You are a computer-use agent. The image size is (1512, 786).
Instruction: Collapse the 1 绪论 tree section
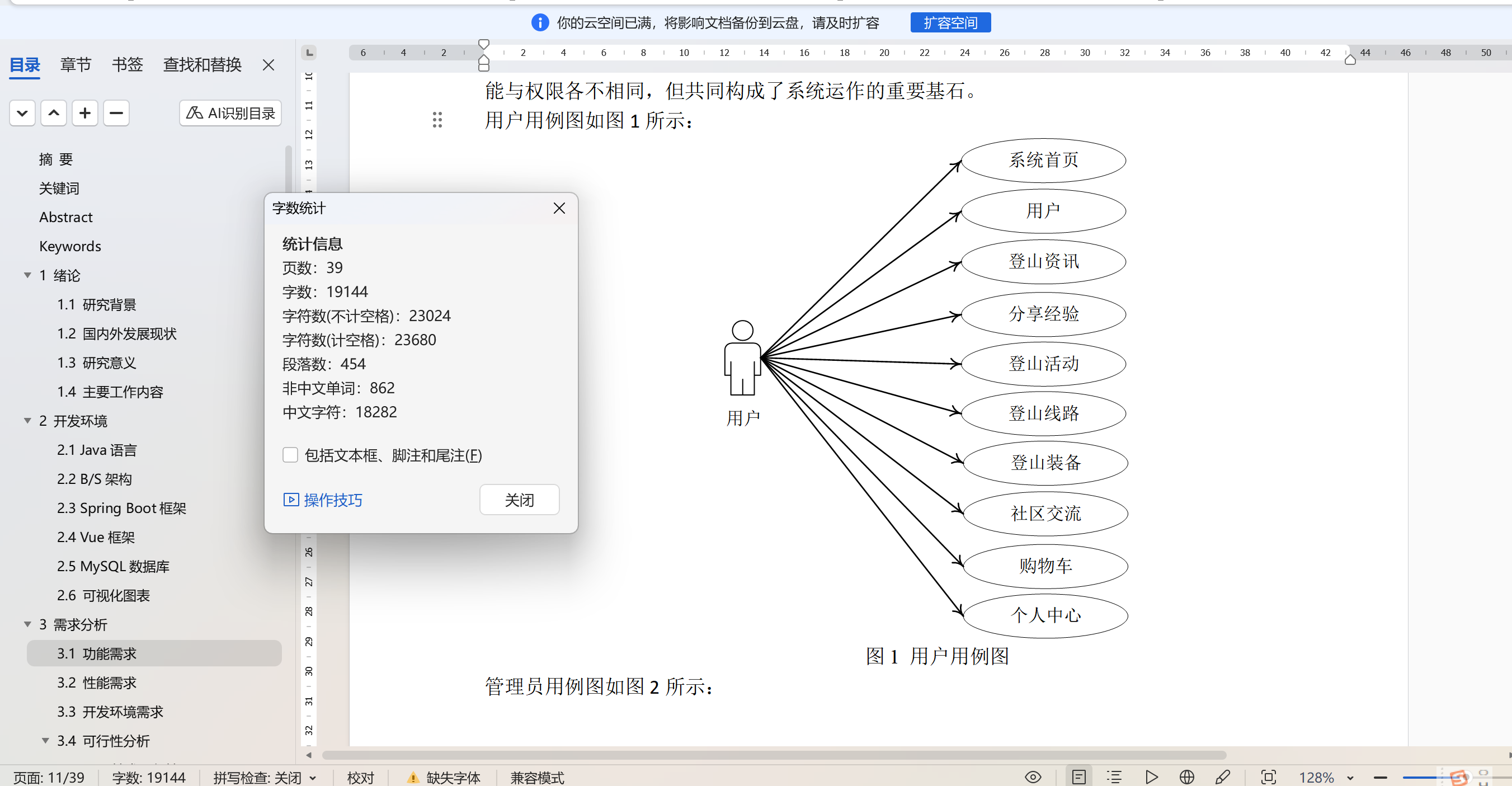27,275
